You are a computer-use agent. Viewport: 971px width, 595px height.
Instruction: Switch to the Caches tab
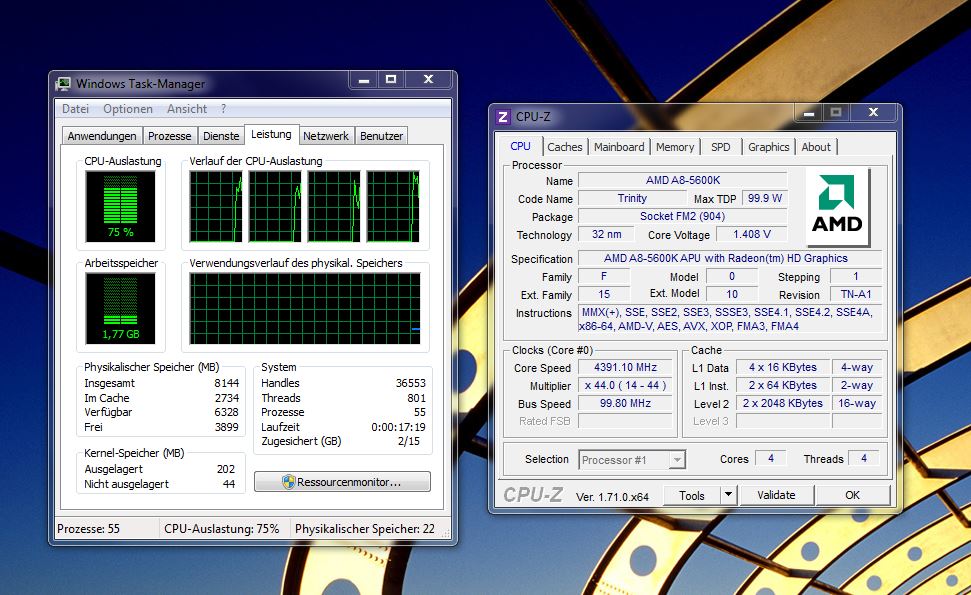(x=565, y=147)
